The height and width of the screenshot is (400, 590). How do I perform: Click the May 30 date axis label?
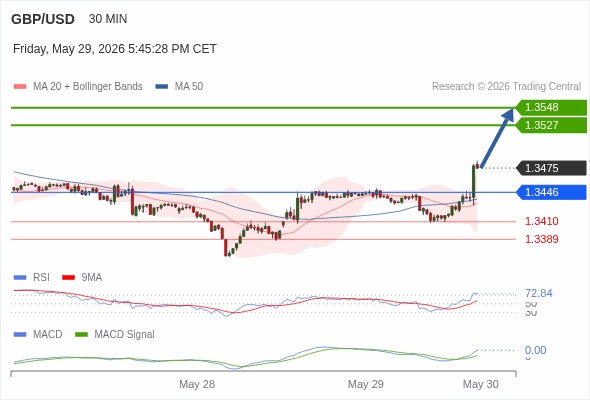(481, 384)
